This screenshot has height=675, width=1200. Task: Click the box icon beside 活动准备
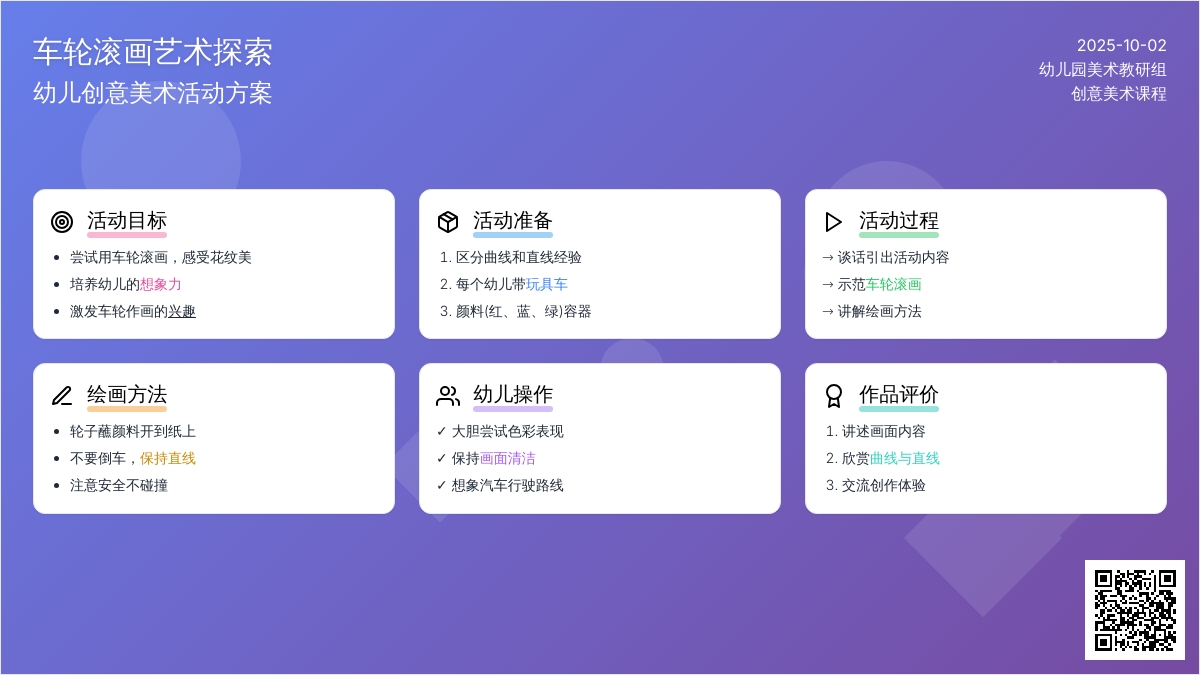(448, 222)
